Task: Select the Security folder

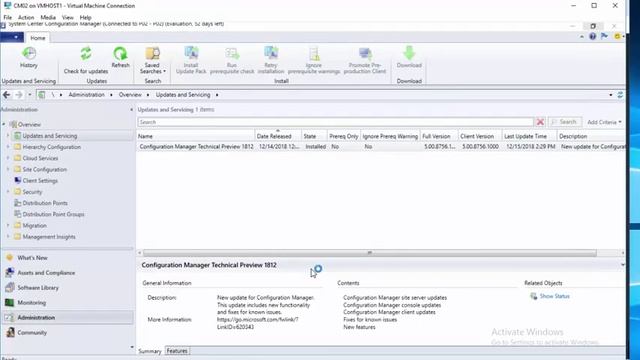Action: click(x=32, y=192)
